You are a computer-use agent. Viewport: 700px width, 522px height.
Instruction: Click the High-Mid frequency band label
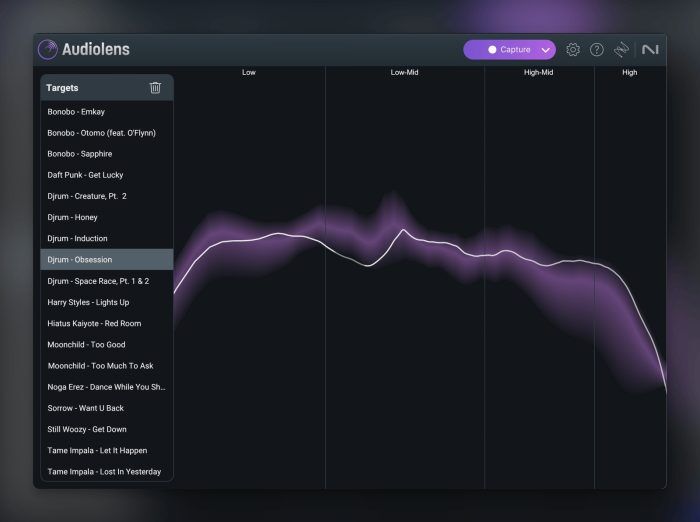(x=538, y=73)
